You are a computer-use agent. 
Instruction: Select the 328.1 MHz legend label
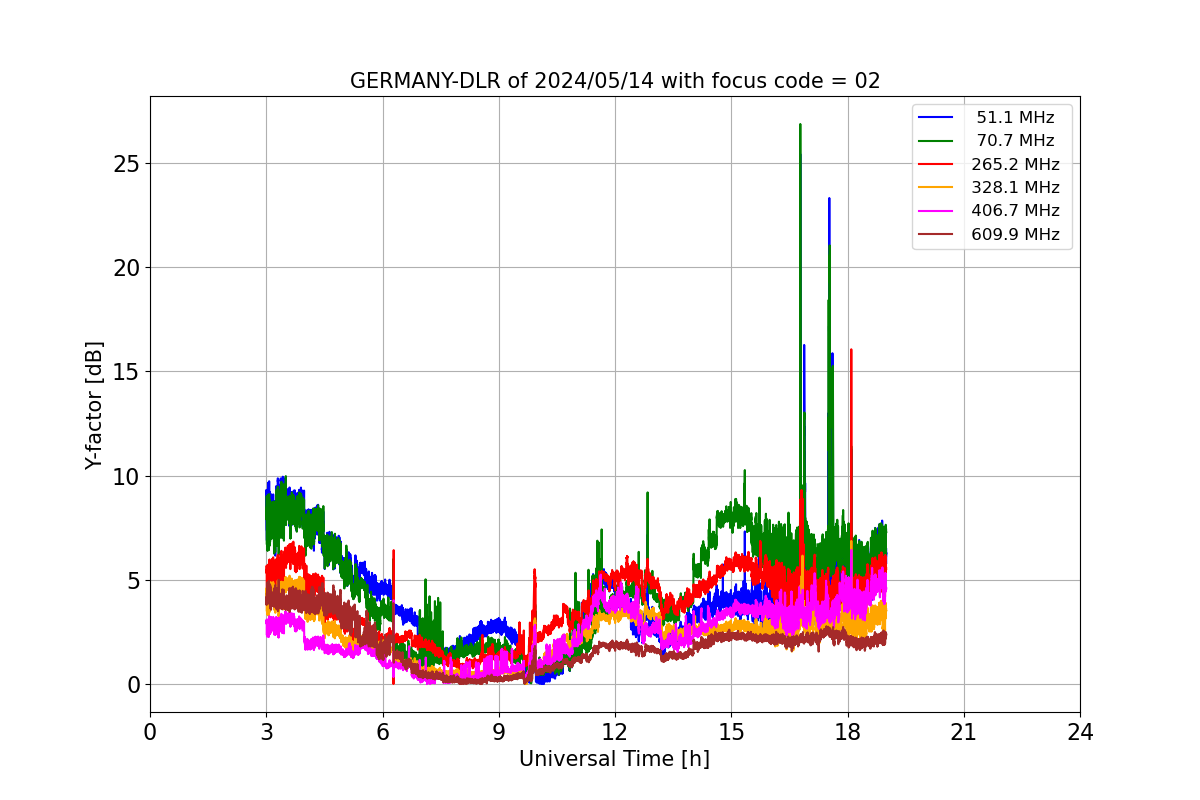click(x=1015, y=187)
